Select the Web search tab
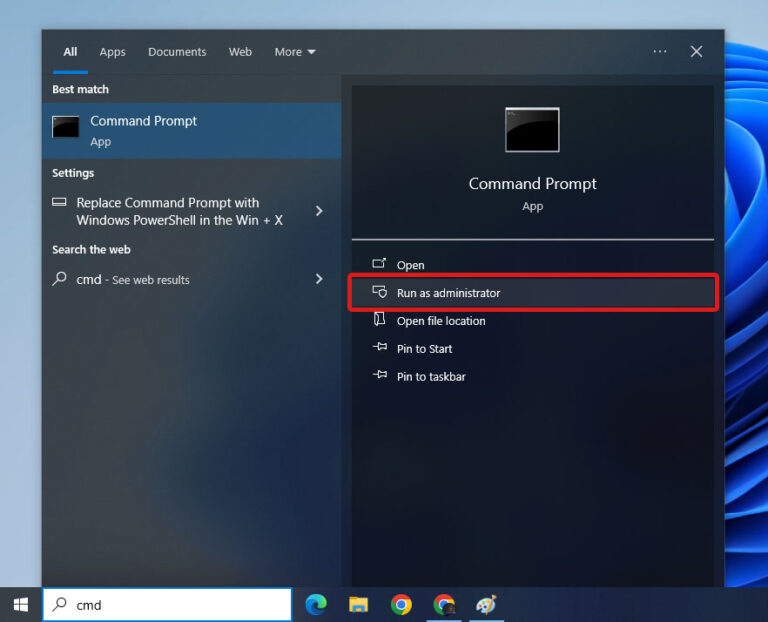Screen dimensions: 768x622 pos(240,52)
